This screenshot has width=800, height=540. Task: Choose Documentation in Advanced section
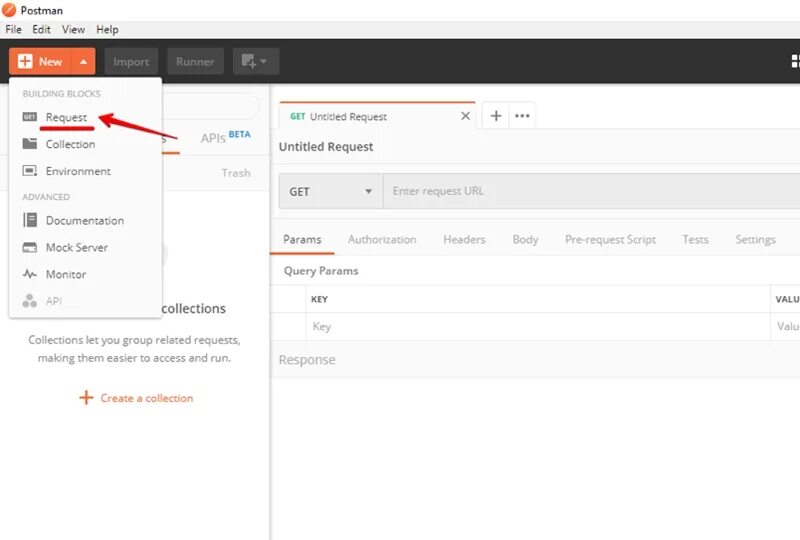[x=85, y=220]
